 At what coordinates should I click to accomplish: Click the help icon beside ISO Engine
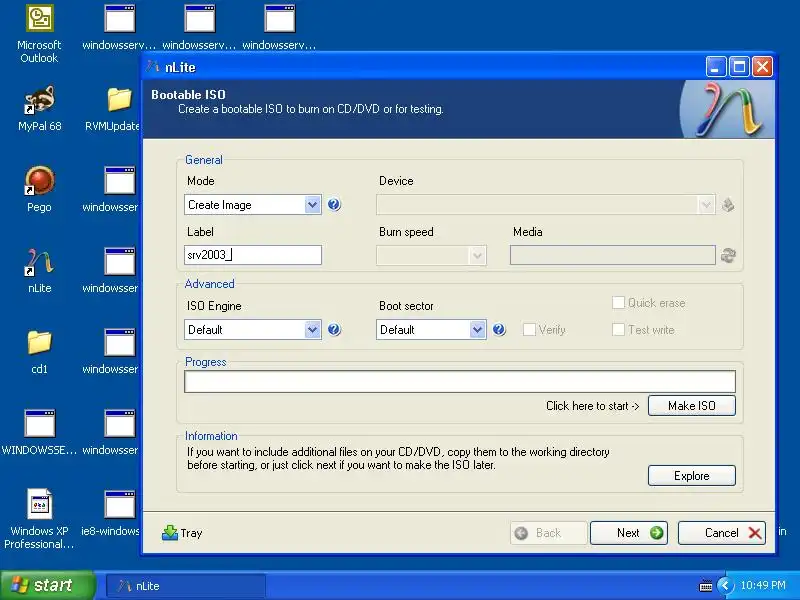(x=334, y=330)
